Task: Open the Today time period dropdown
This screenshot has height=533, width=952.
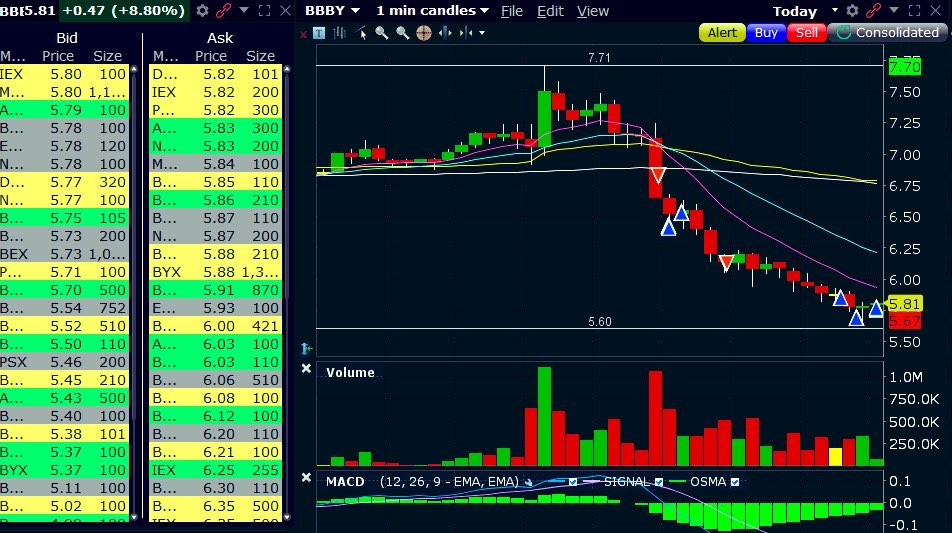Action: (x=834, y=10)
